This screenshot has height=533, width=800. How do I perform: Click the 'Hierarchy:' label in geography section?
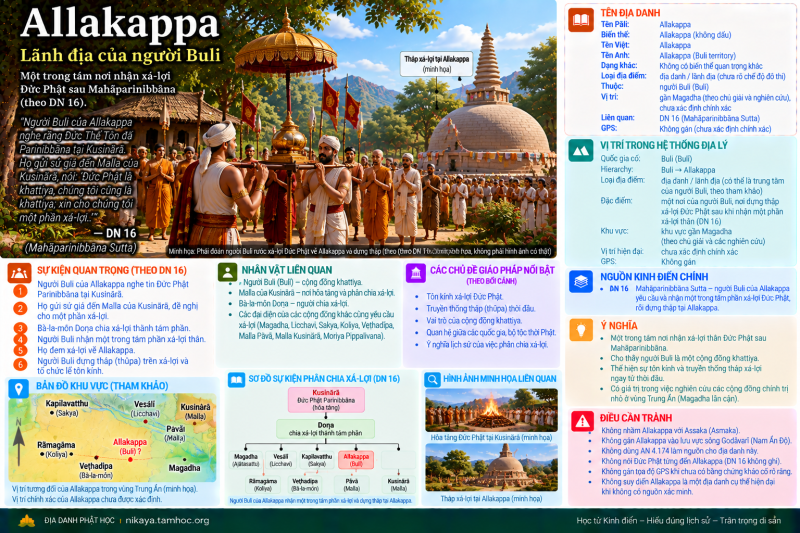(616, 169)
